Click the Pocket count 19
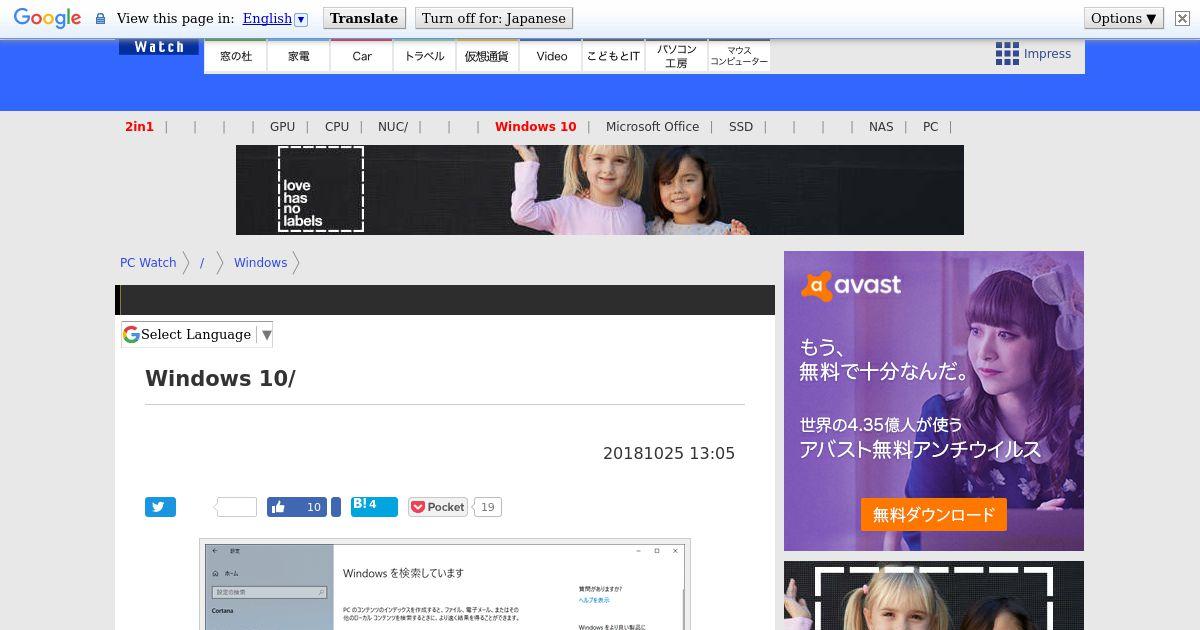Image resolution: width=1200 pixels, height=630 pixels. click(487, 507)
